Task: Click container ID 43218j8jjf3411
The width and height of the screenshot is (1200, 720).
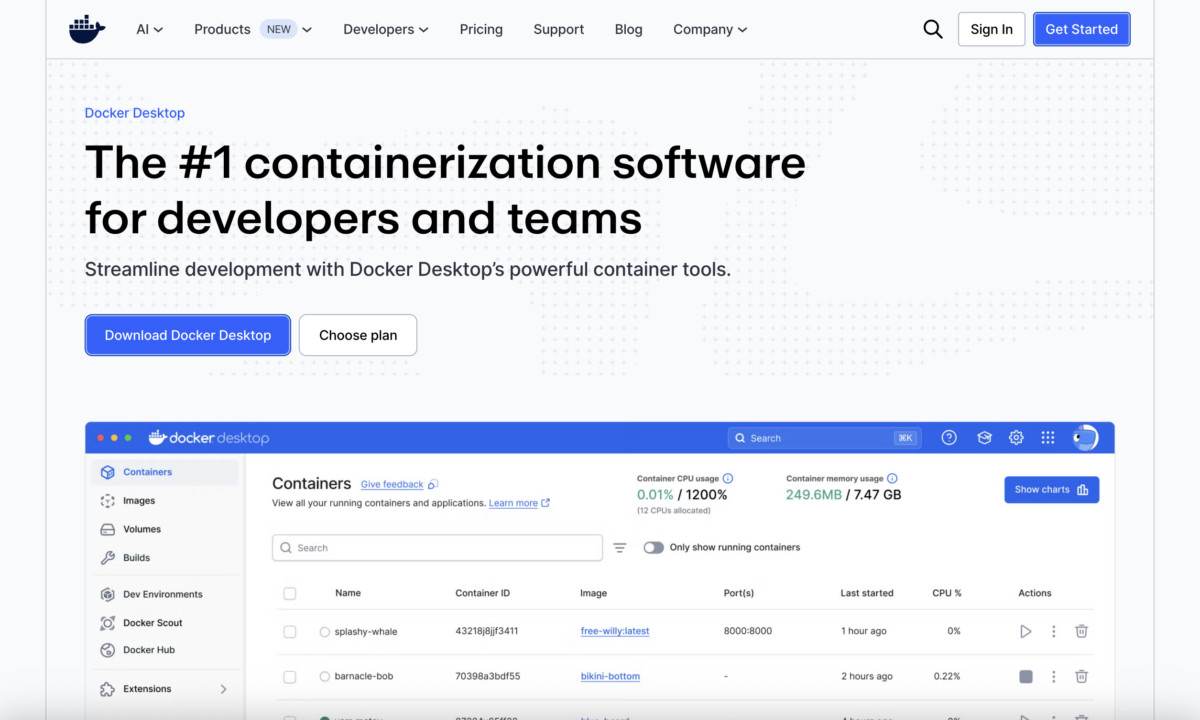Action: (x=487, y=632)
